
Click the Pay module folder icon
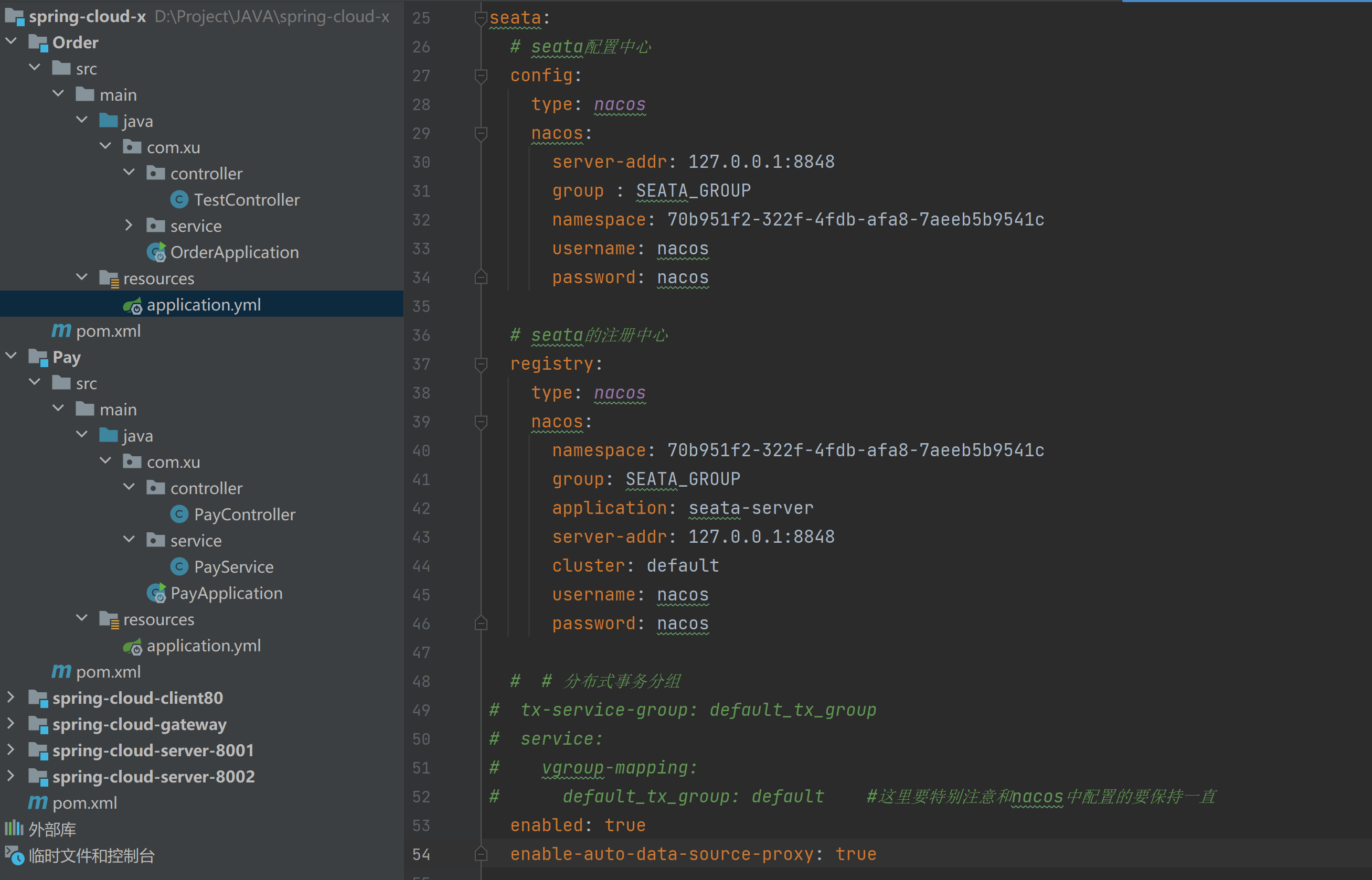click(x=38, y=358)
